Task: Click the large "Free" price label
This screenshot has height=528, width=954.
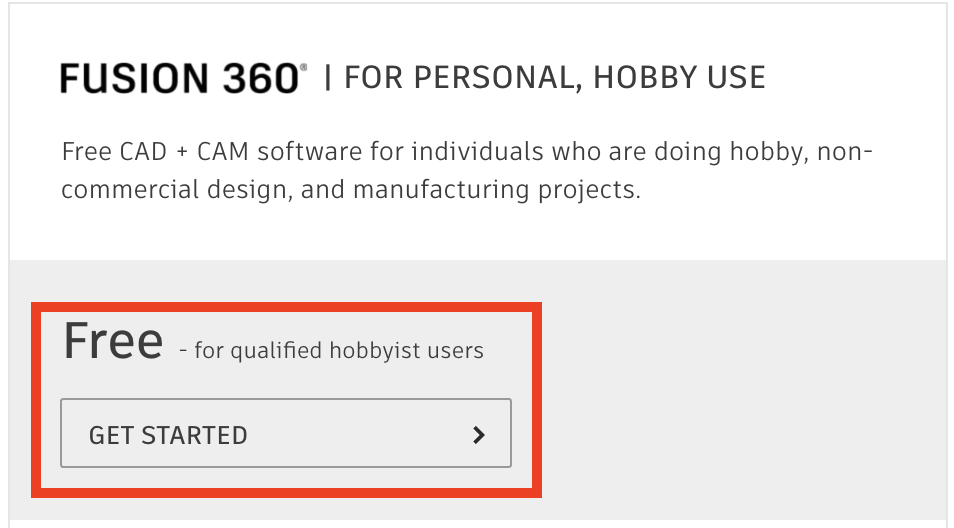Action: point(113,341)
